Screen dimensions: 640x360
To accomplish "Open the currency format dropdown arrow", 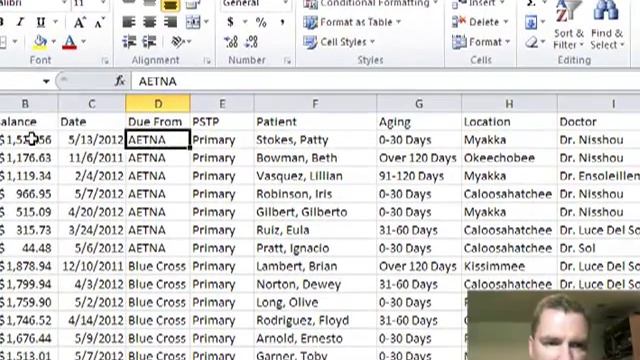I will [x=245, y=22].
